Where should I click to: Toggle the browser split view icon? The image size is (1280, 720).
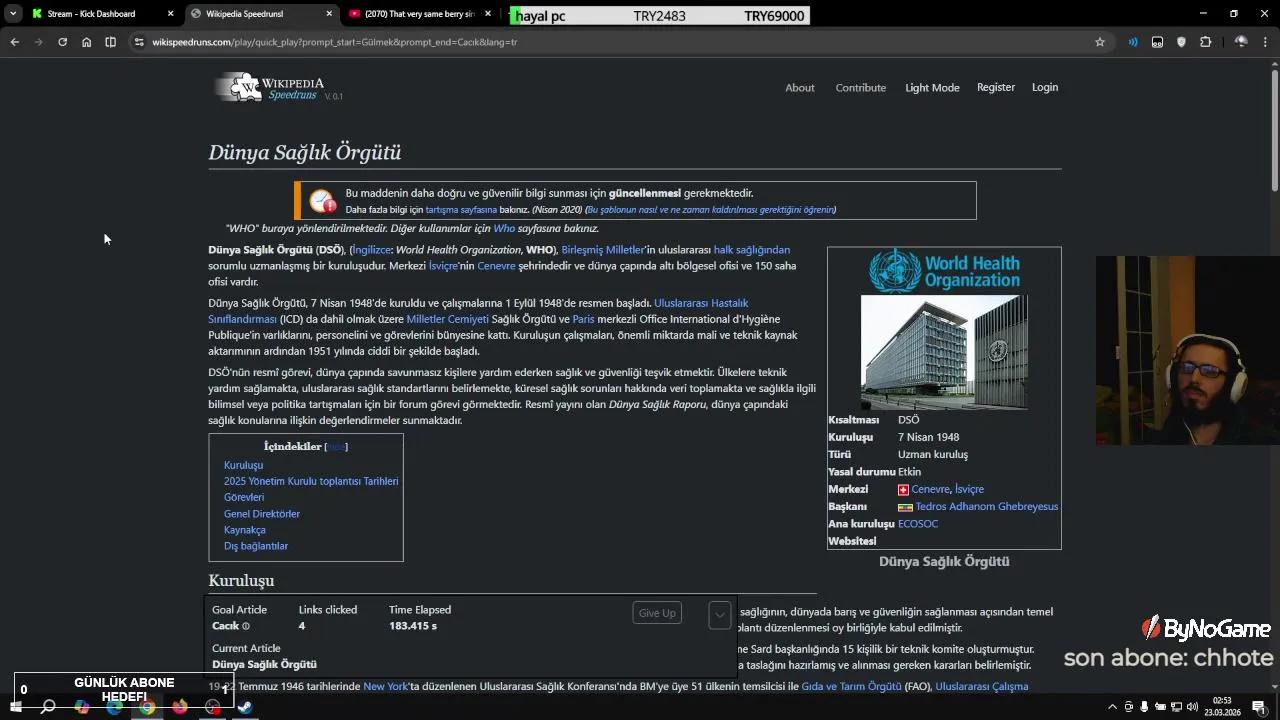point(110,42)
